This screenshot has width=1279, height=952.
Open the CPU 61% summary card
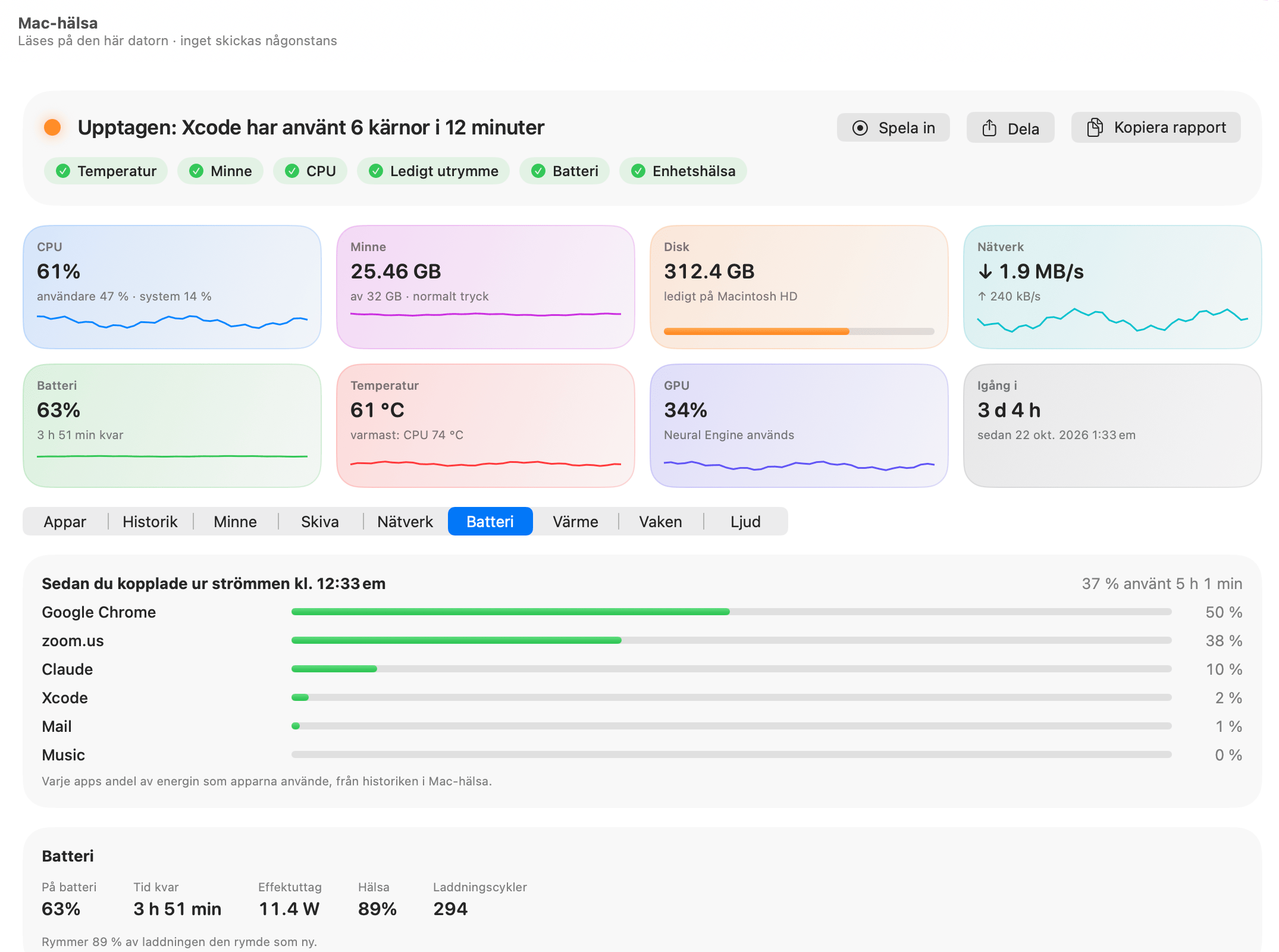172,287
